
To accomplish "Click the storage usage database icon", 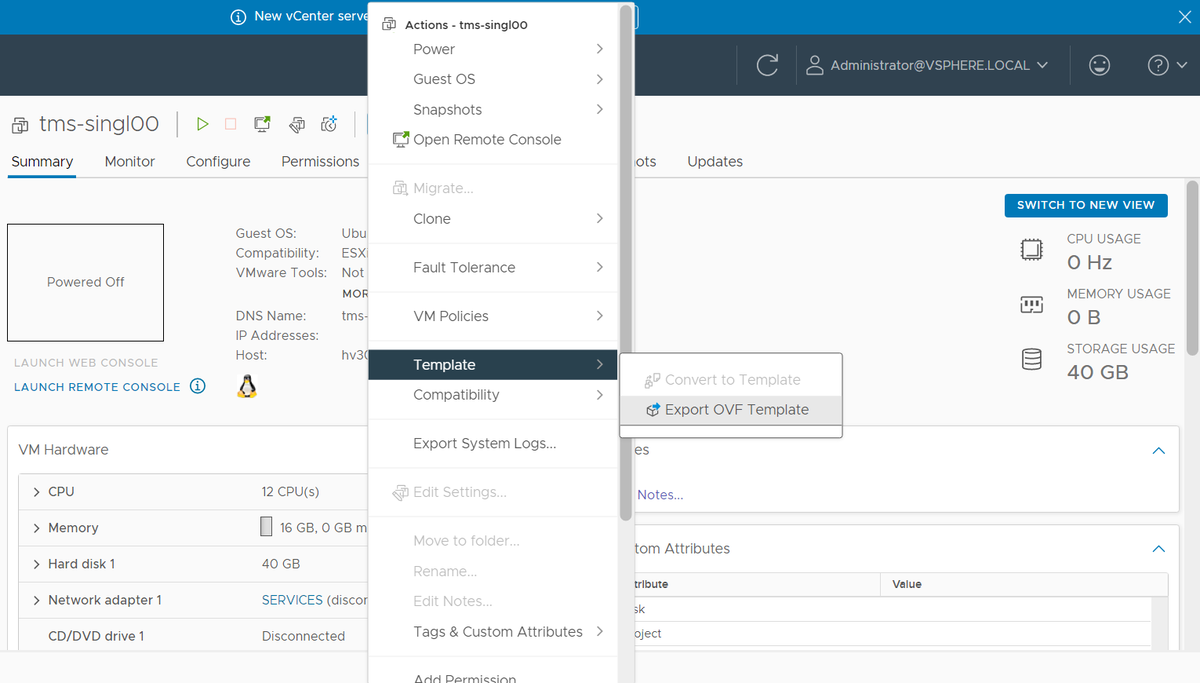I will click(1032, 360).
